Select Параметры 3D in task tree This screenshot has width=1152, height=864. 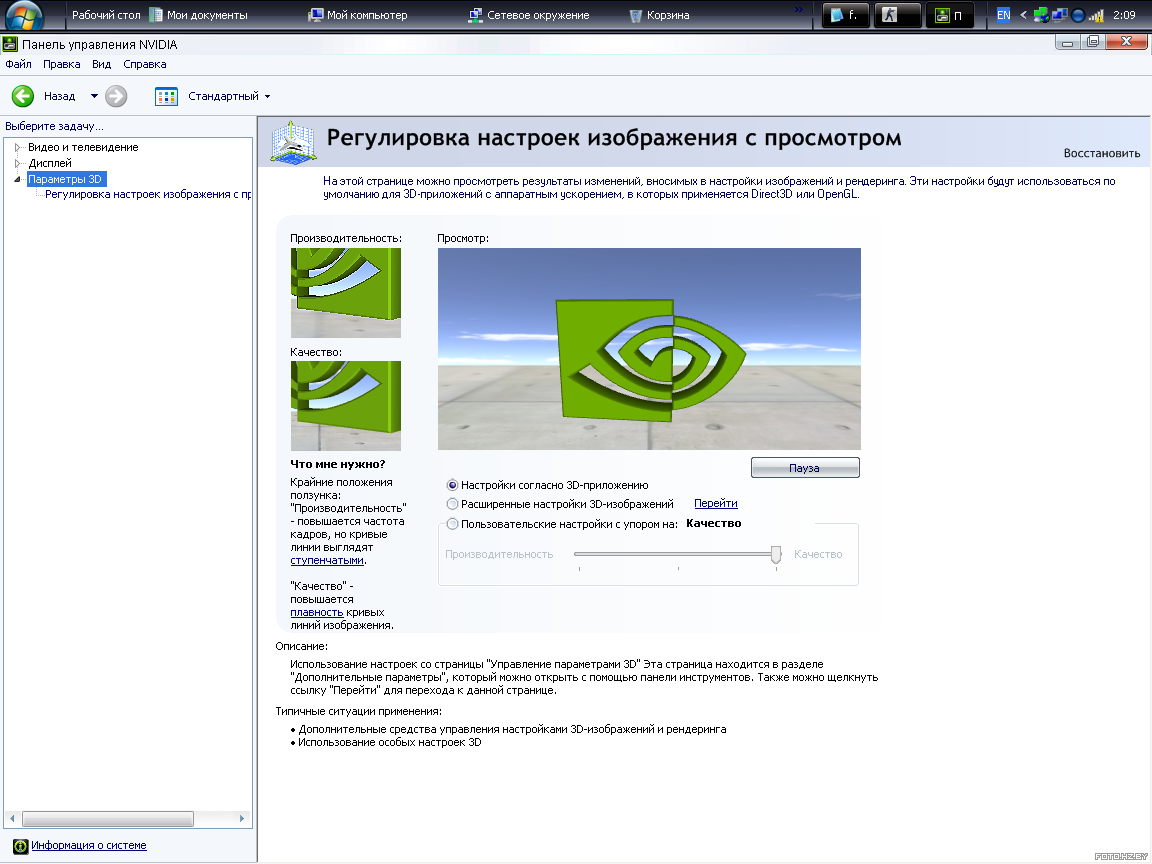pyautogui.click(x=66, y=179)
